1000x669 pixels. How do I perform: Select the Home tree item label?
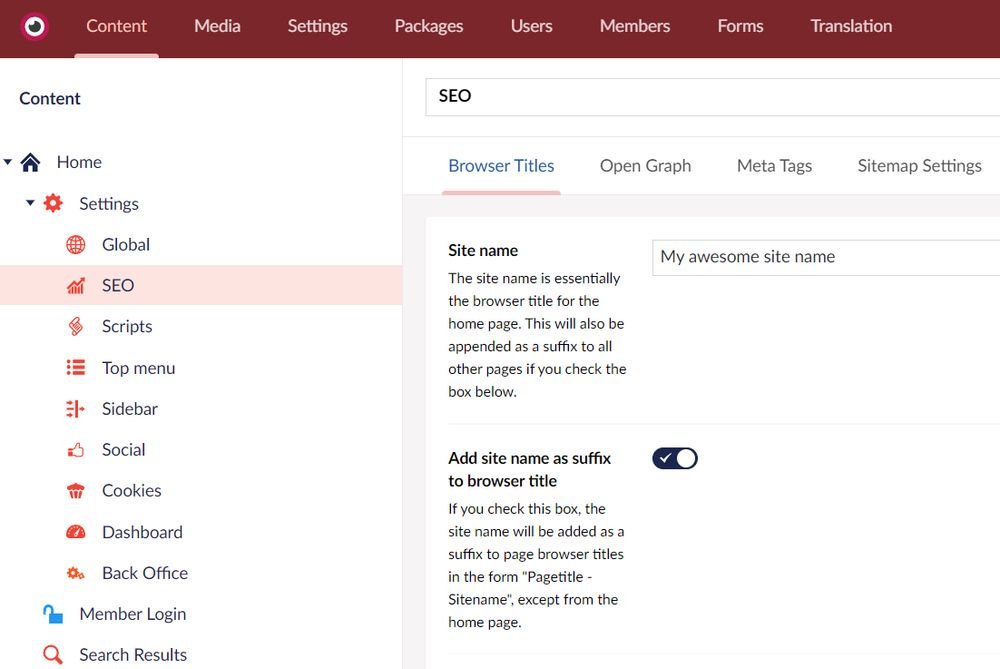pos(79,162)
